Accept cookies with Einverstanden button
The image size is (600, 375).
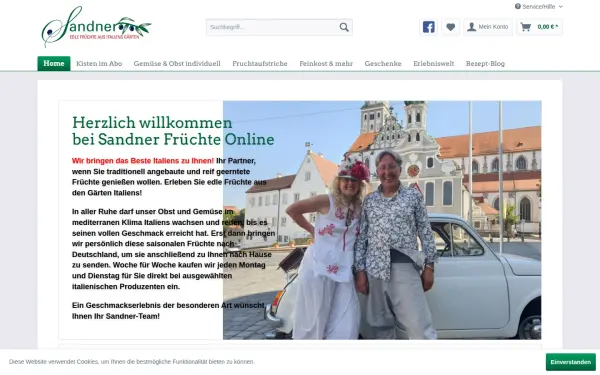click(x=571, y=362)
